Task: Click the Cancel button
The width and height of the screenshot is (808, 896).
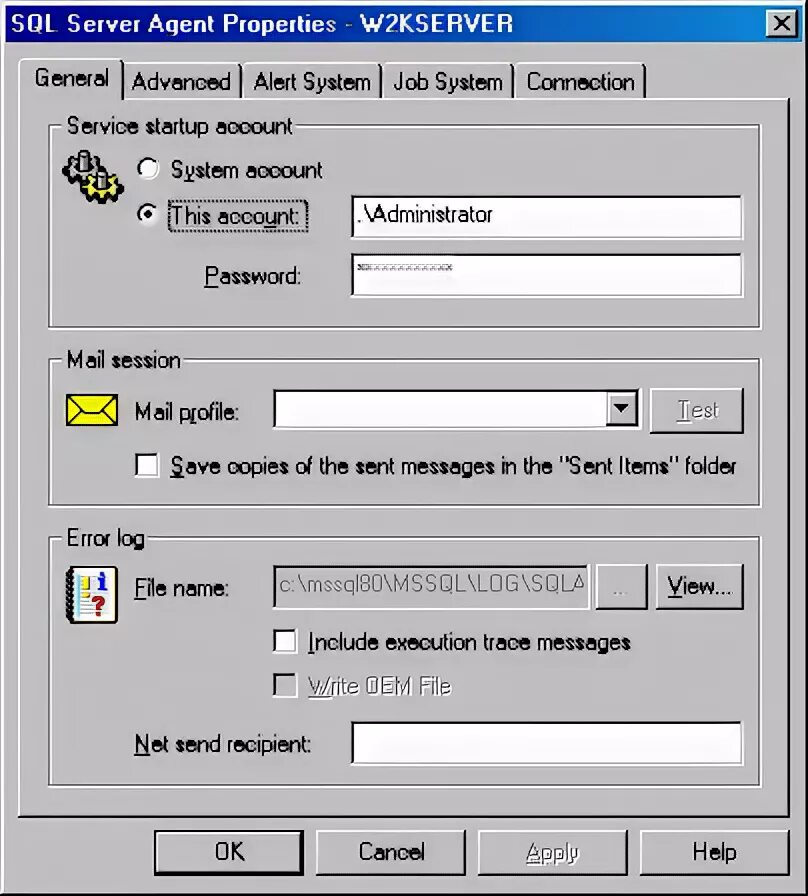Action: click(x=391, y=852)
